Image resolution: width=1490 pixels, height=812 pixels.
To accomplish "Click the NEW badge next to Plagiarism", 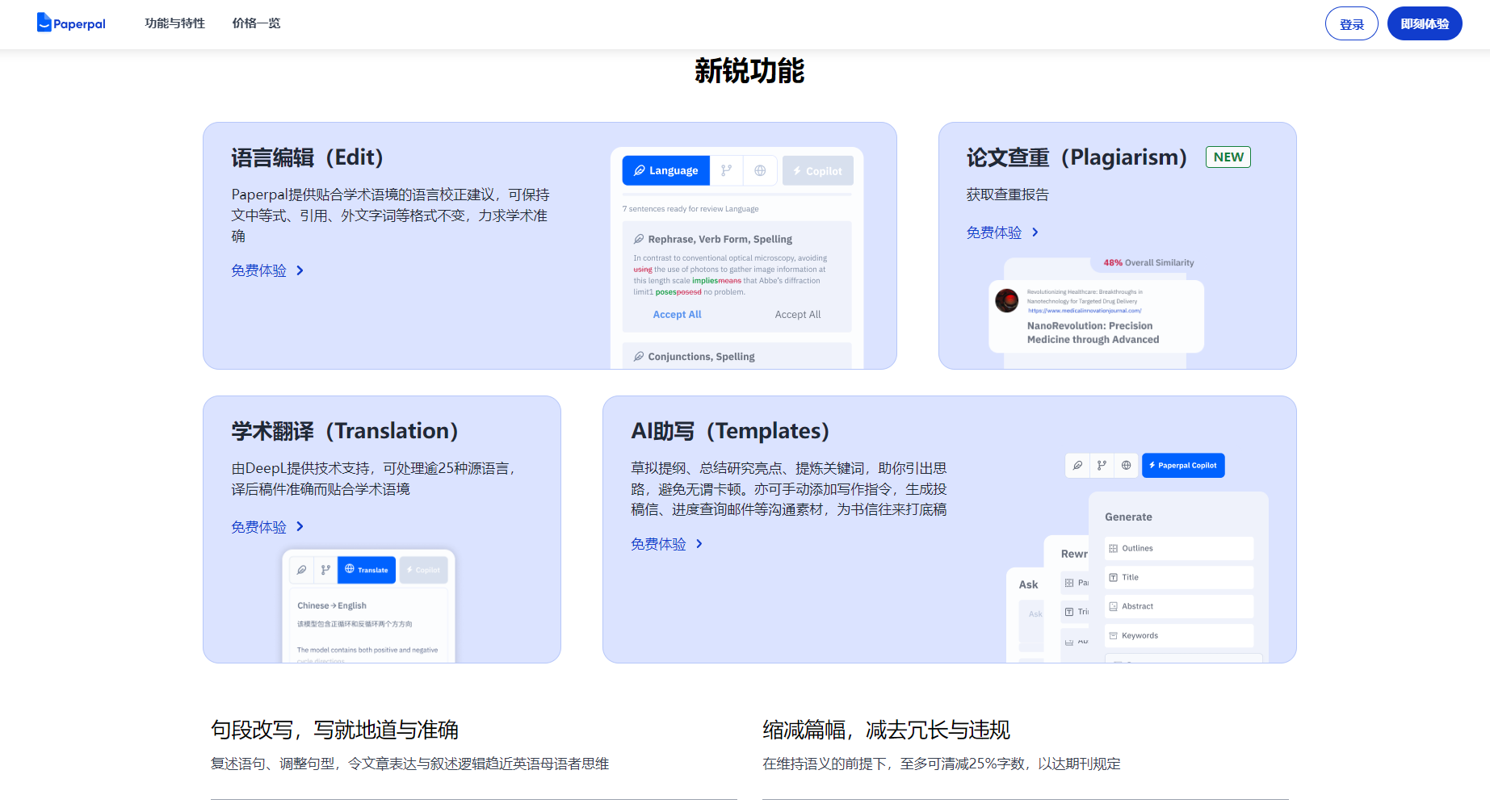I will pos(1228,157).
